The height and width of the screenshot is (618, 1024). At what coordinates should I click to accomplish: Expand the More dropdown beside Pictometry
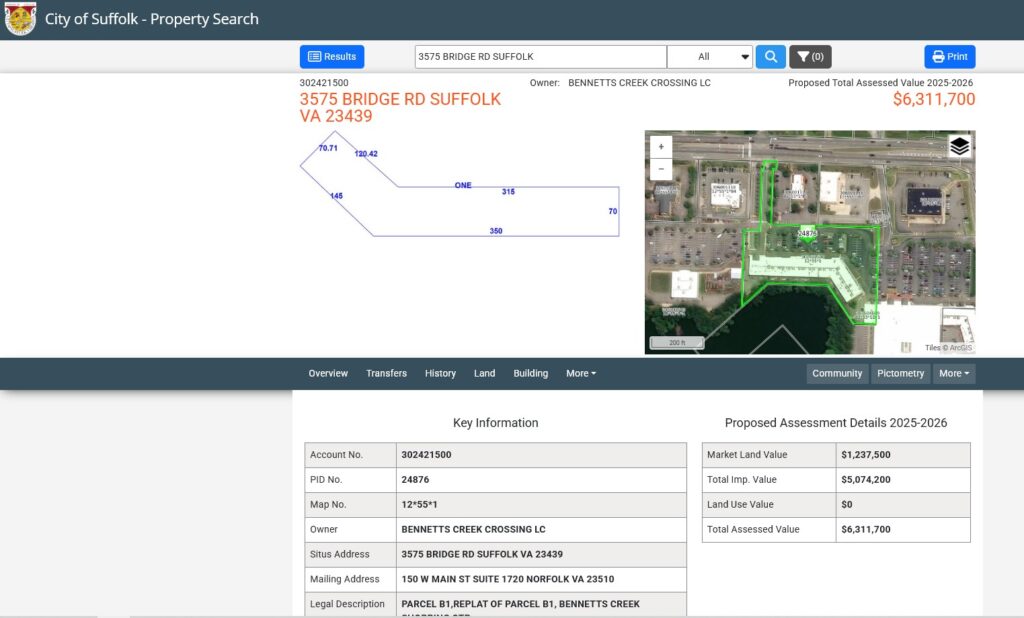pos(953,374)
